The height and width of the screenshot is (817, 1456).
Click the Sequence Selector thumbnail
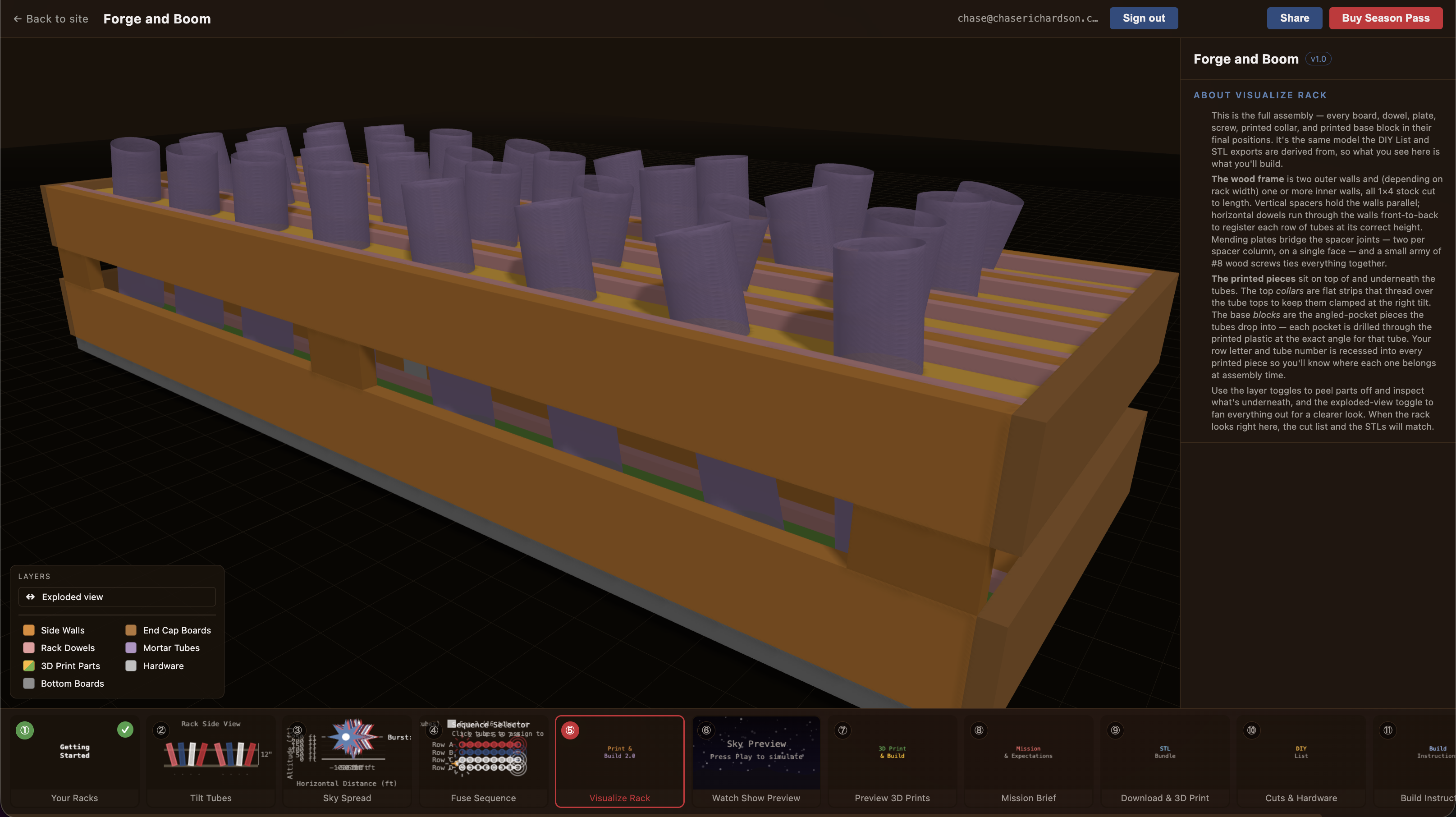click(x=483, y=753)
